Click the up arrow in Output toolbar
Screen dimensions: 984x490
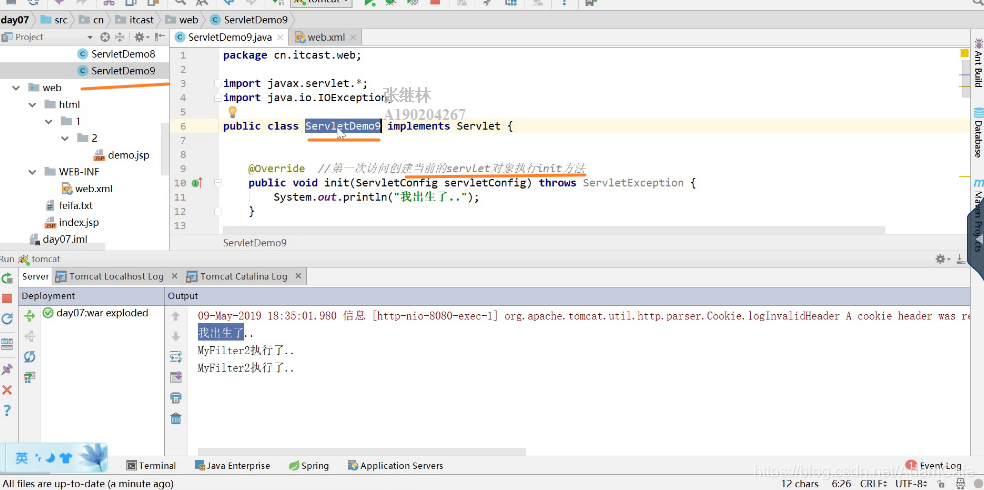pos(176,316)
